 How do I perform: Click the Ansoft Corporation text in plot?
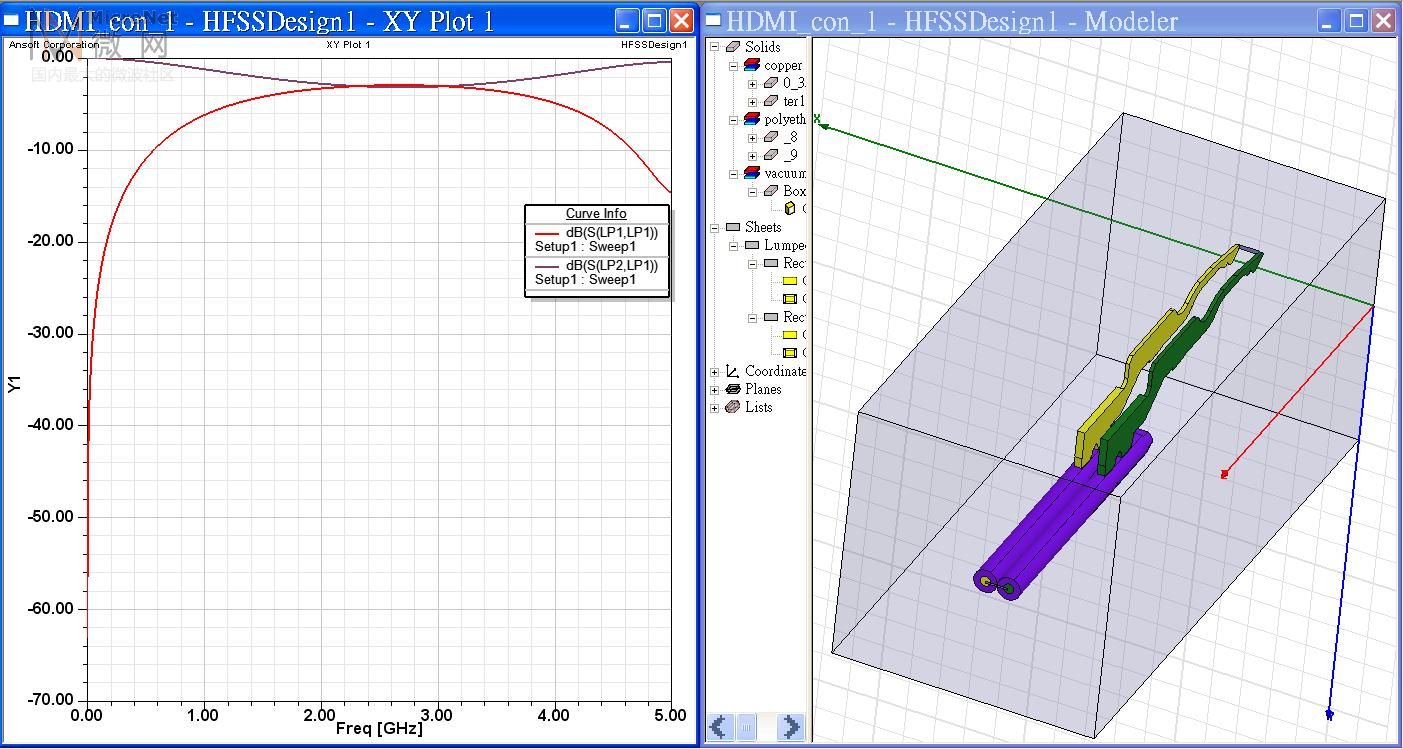(x=54, y=45)
